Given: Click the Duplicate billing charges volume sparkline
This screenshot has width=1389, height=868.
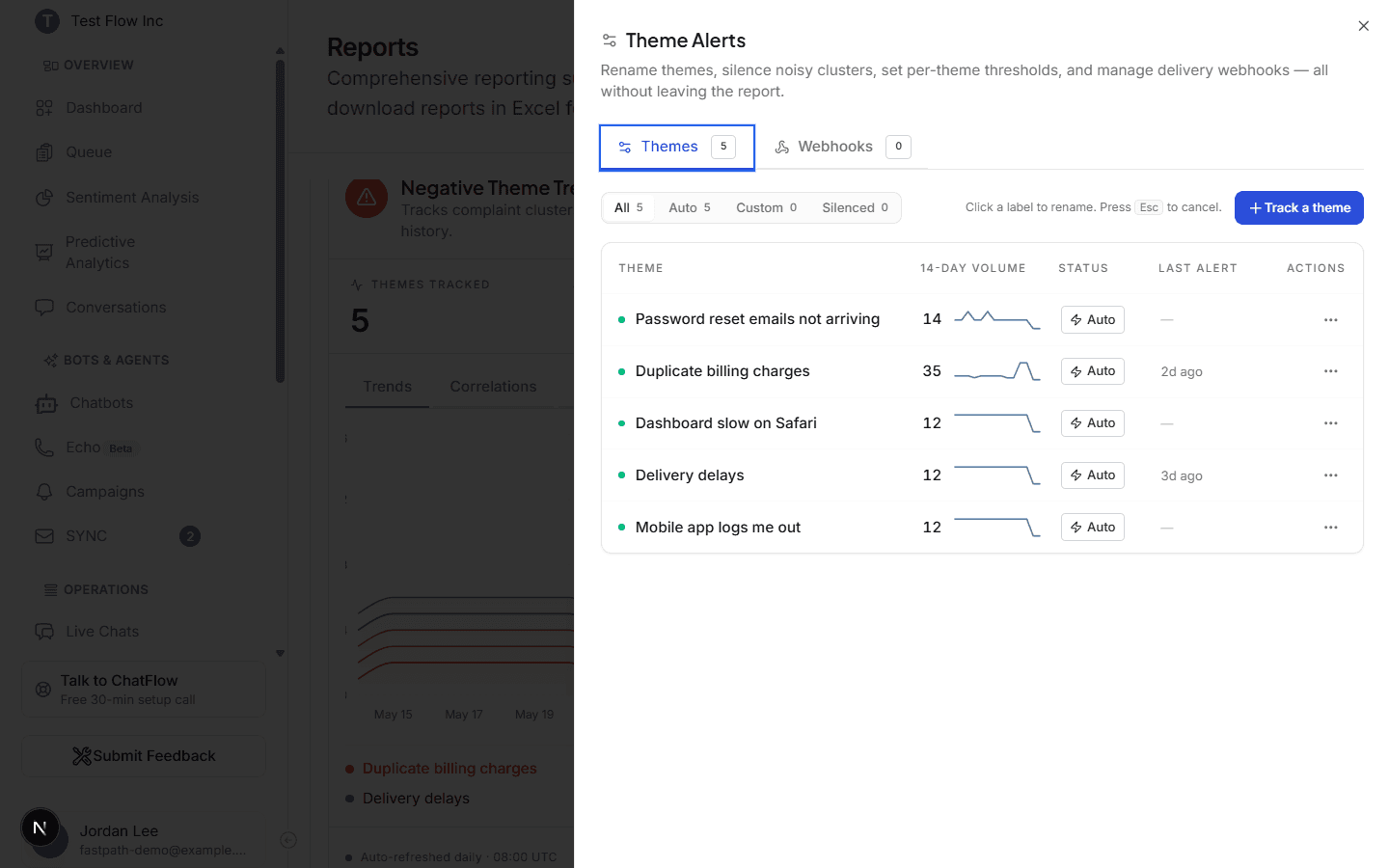Looking at the screenshot, I should pos(996,371).
